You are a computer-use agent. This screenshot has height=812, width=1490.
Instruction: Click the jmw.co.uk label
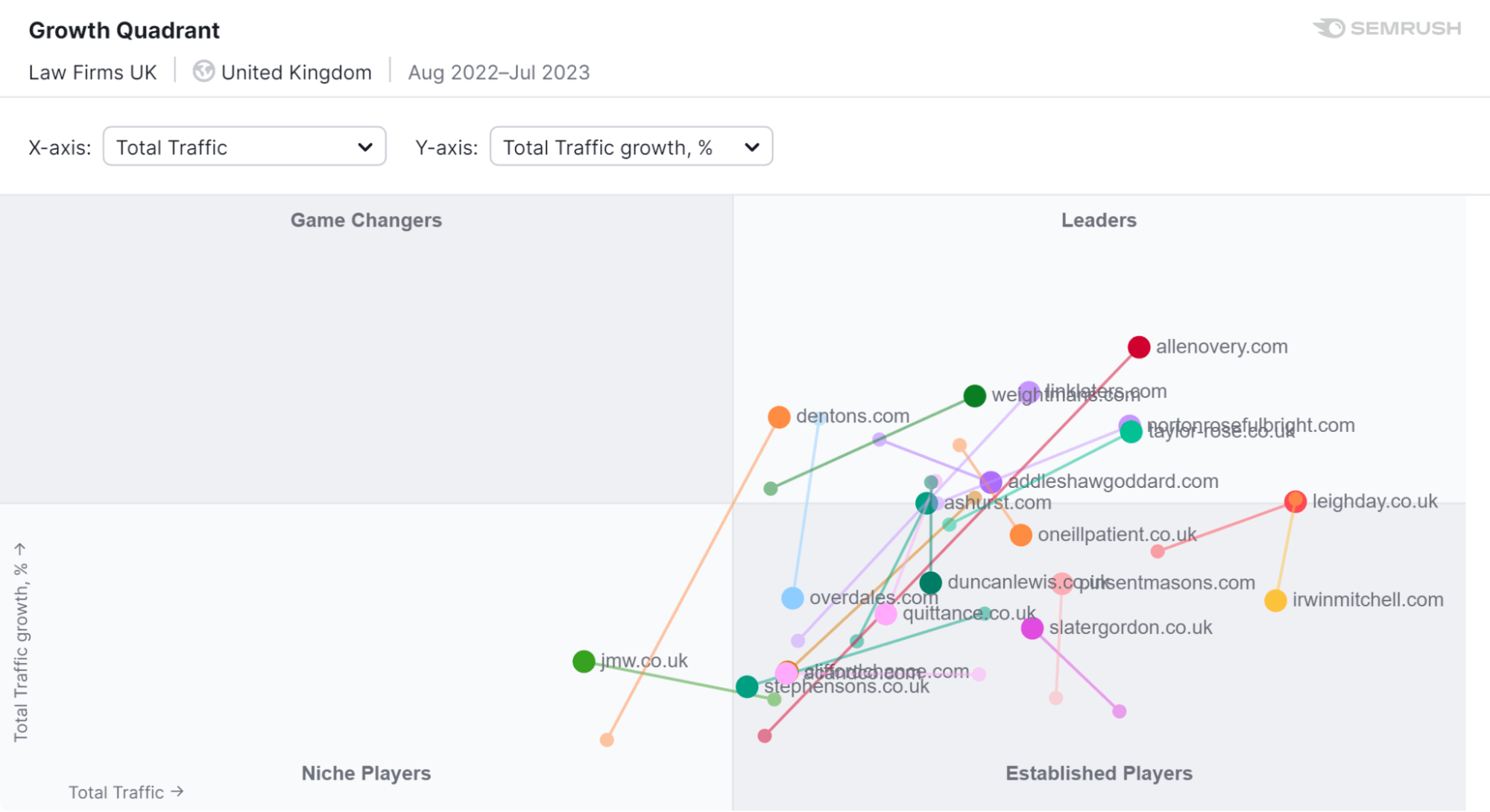pyautogui.click(x=645, y=660)
